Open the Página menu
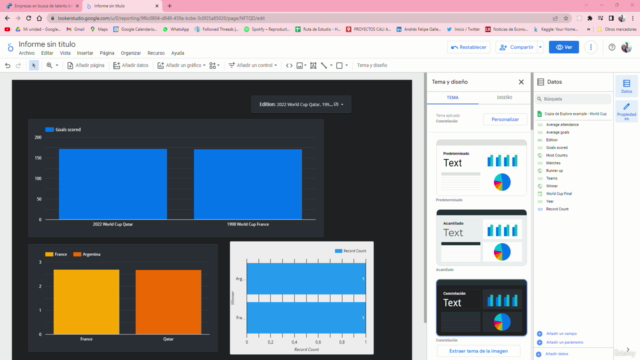 [x=107, y=53]
